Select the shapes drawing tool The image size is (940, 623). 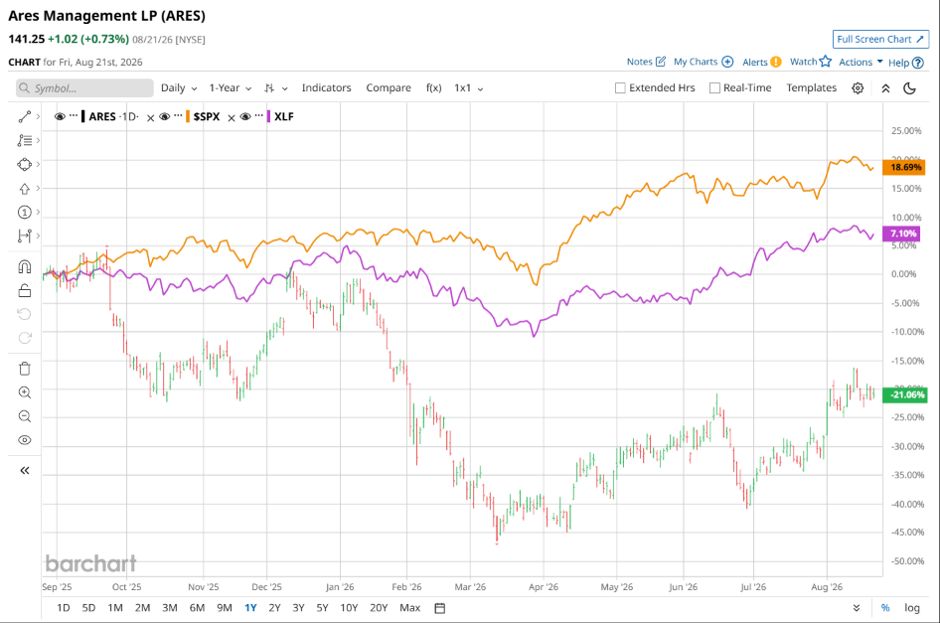25,164
